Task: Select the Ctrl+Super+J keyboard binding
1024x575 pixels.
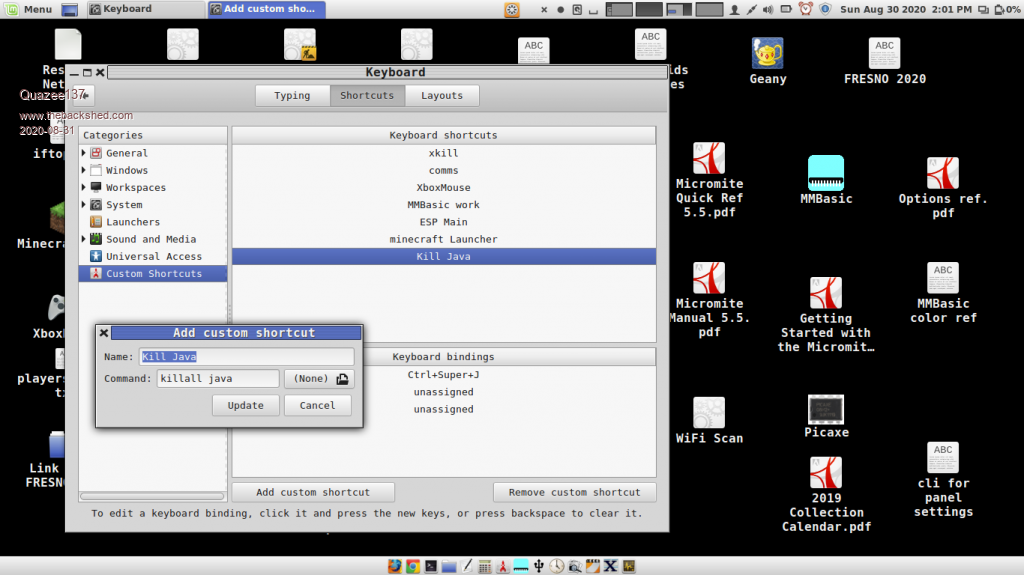Action: click(443, 375)
